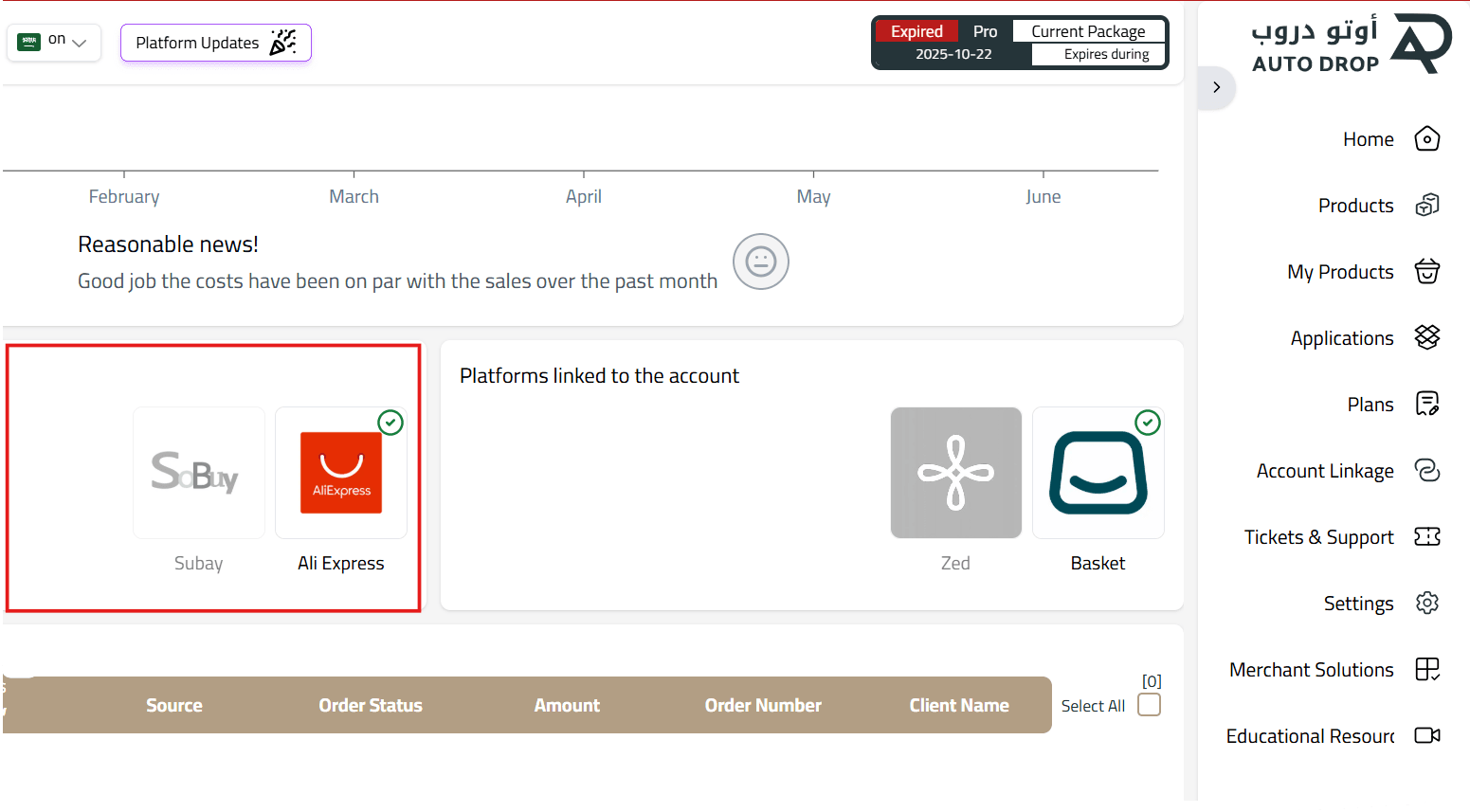Toggle the Basket platform checkmark badge
Screen dimensions: 1470x812
point(1148,423)
